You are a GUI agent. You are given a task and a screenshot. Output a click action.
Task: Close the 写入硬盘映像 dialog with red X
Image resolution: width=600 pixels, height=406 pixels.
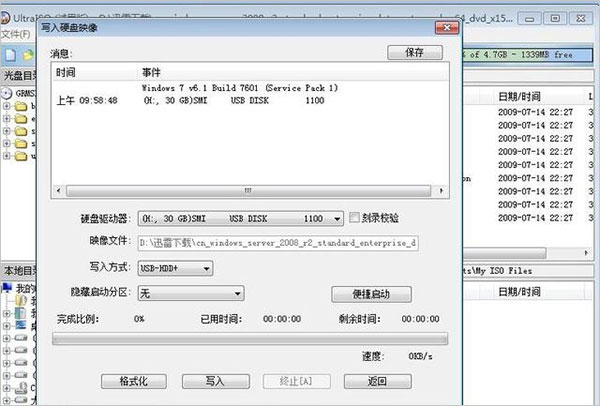coord(447,28)
